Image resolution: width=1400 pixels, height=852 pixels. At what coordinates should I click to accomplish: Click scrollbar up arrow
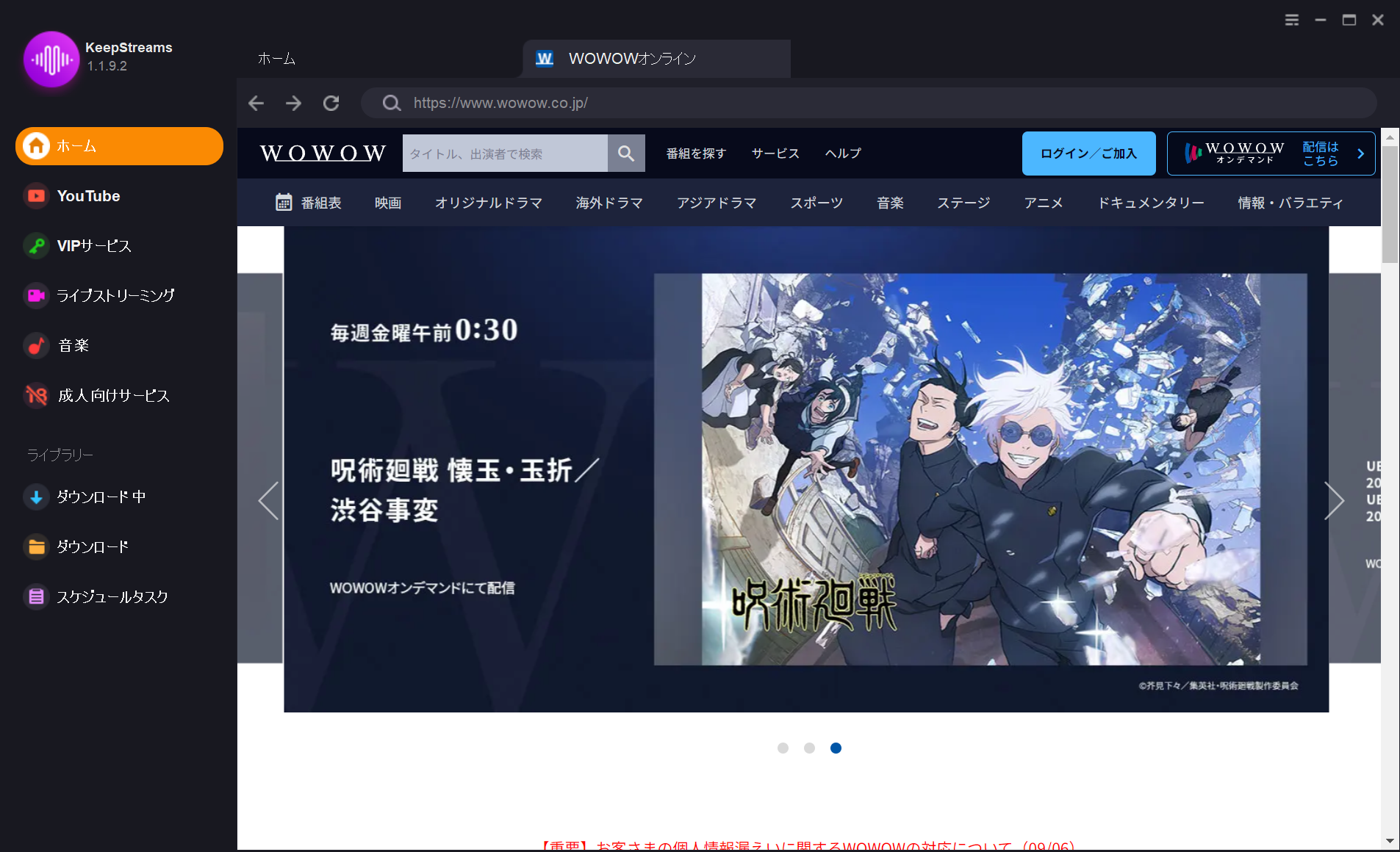(1389, 137)
